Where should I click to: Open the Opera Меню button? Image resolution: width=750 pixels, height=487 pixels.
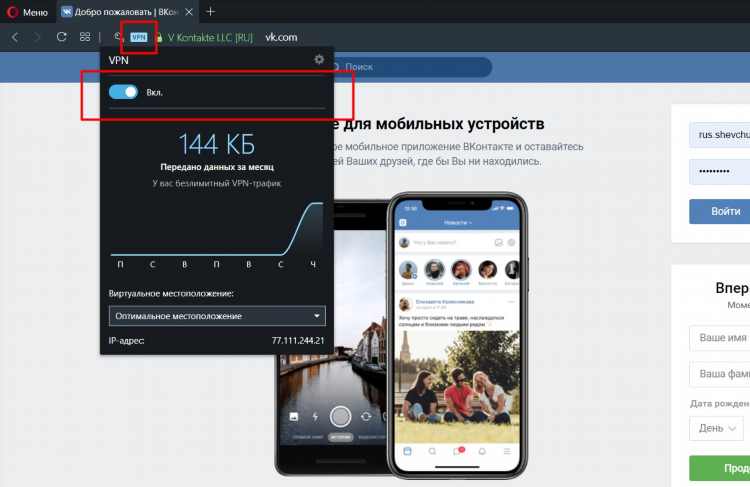[x=28, y=12]
